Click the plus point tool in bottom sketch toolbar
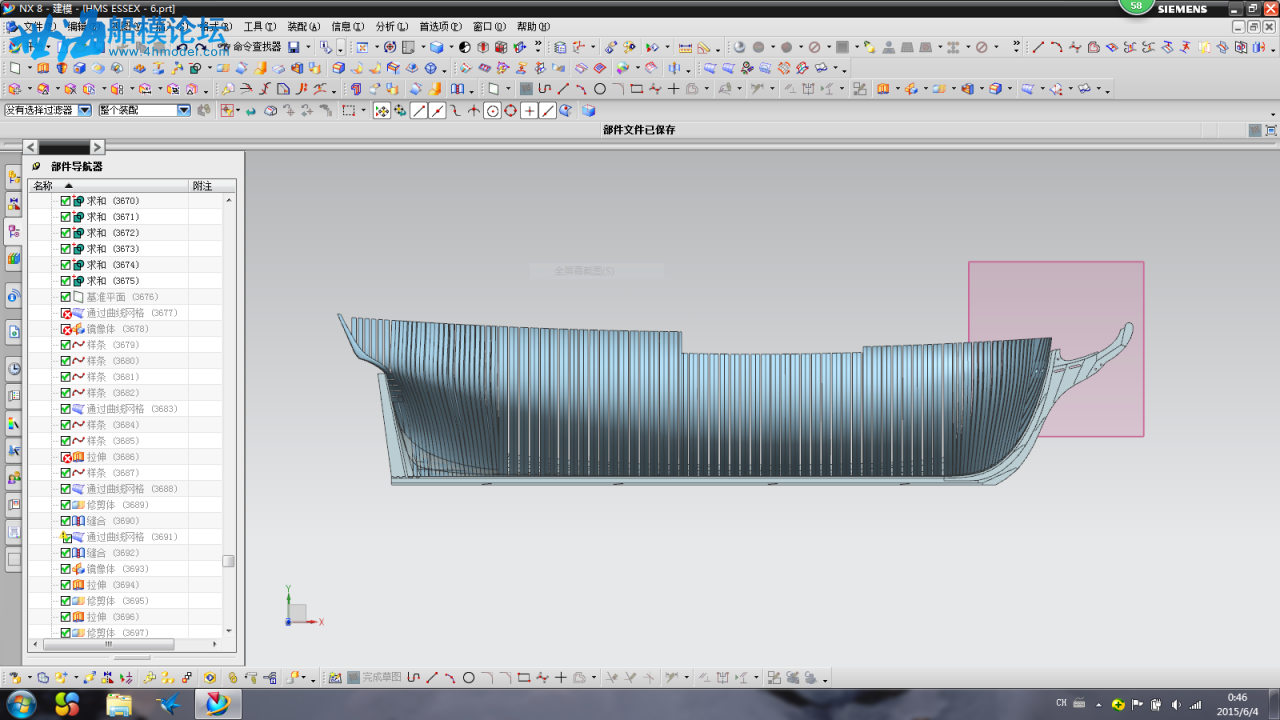Image resolution: width=1280 pixels, height=720 pixels. pos(560,678)
